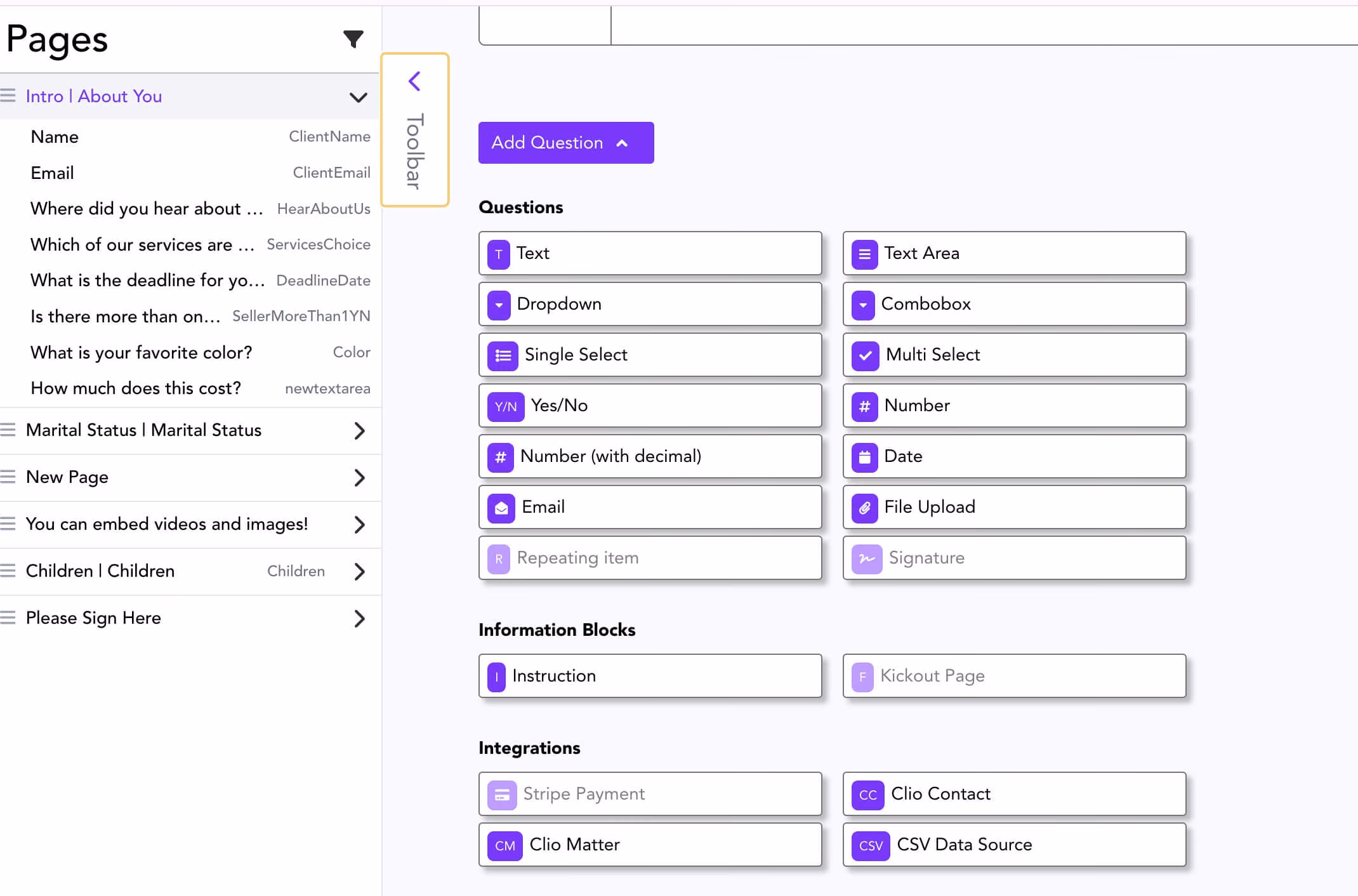Click the Text Area icon
This screenshot has width=1358, height=896.
pyautogui.click(x=864, y=254)
